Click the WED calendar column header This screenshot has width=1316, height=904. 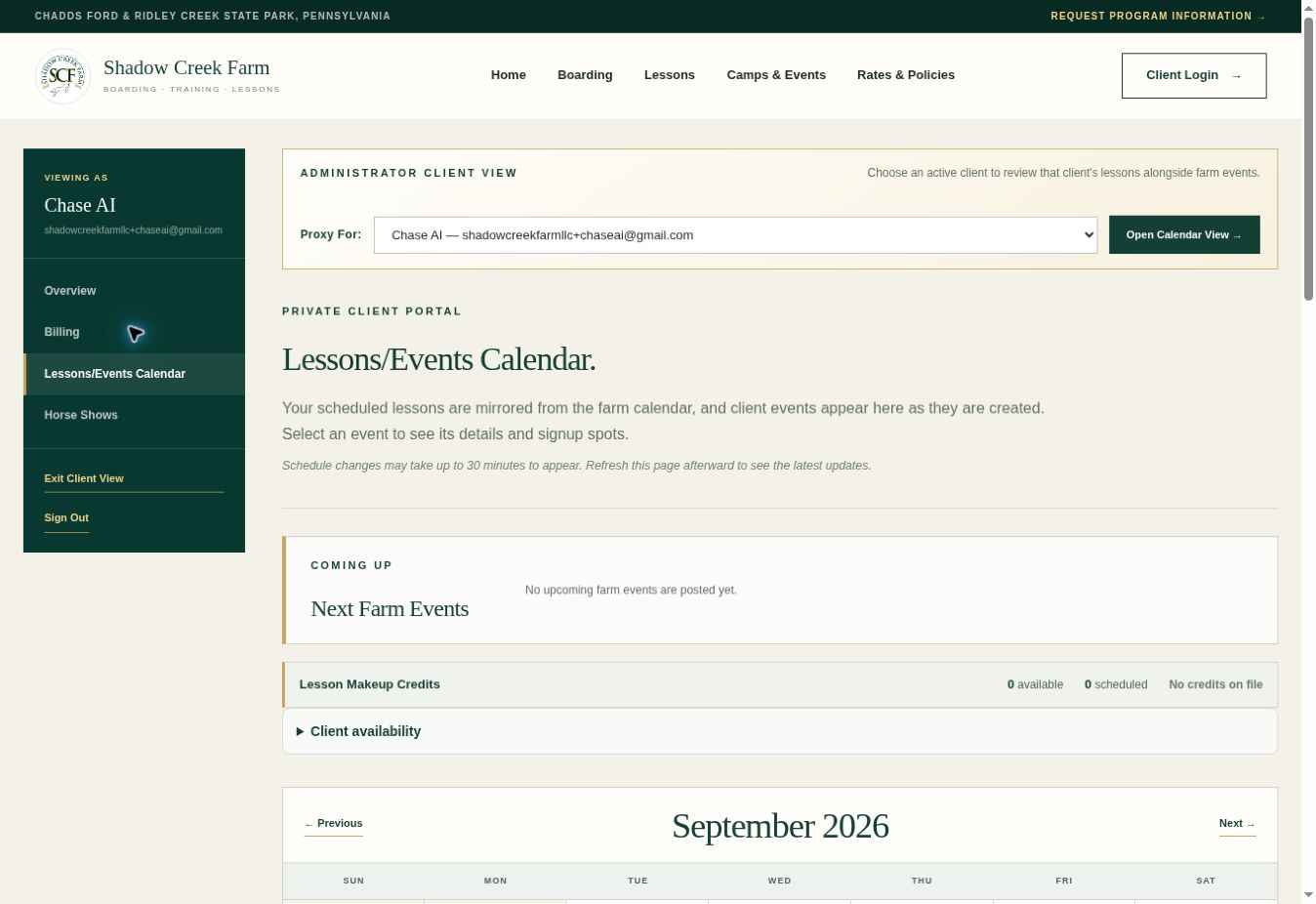(779, 881)
